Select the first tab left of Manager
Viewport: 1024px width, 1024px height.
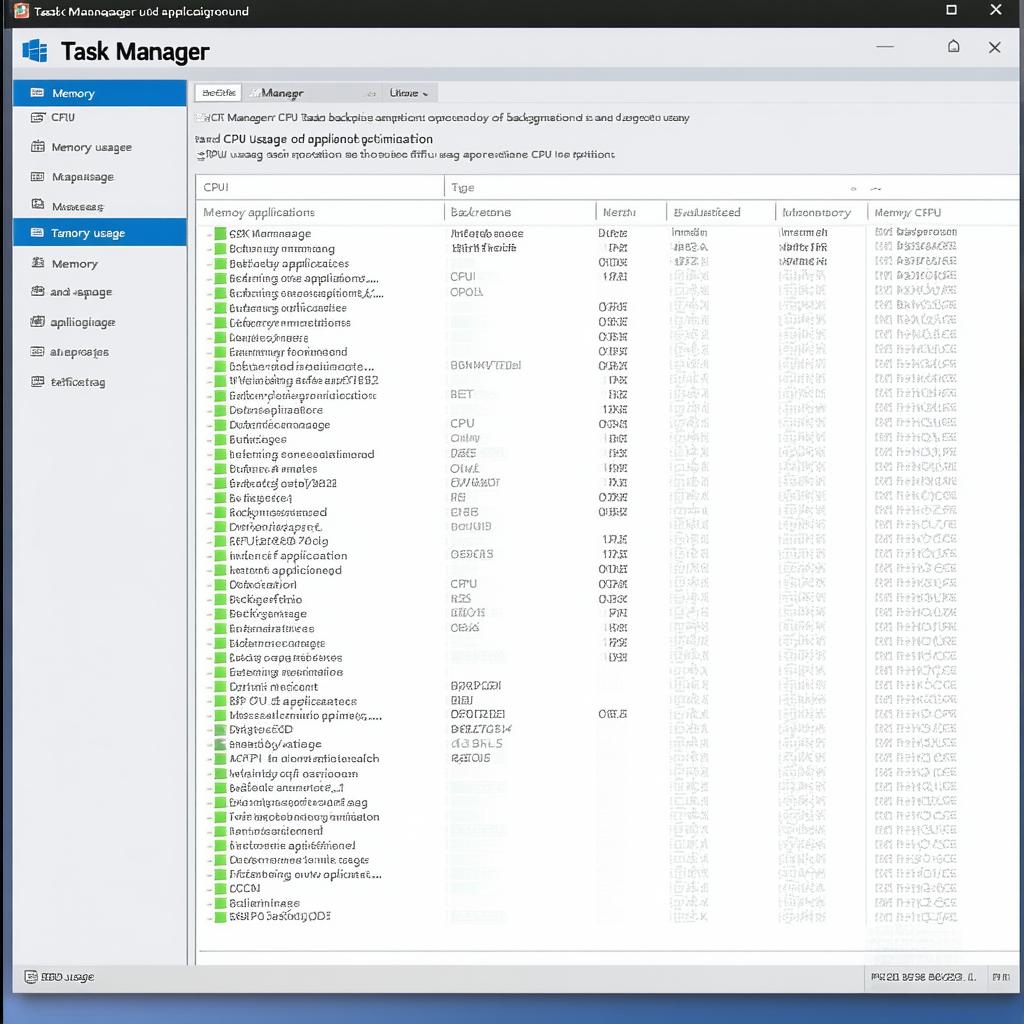(217, 93)
